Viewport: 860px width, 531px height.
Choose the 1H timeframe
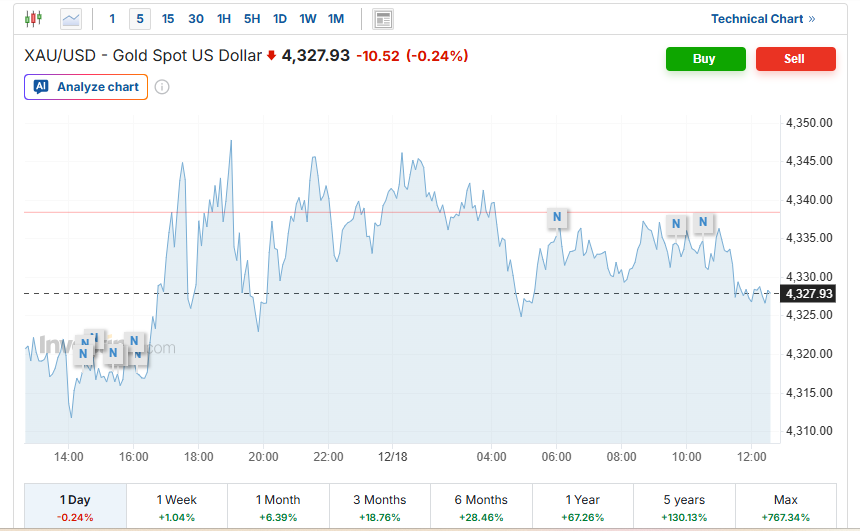click(224, 19)
